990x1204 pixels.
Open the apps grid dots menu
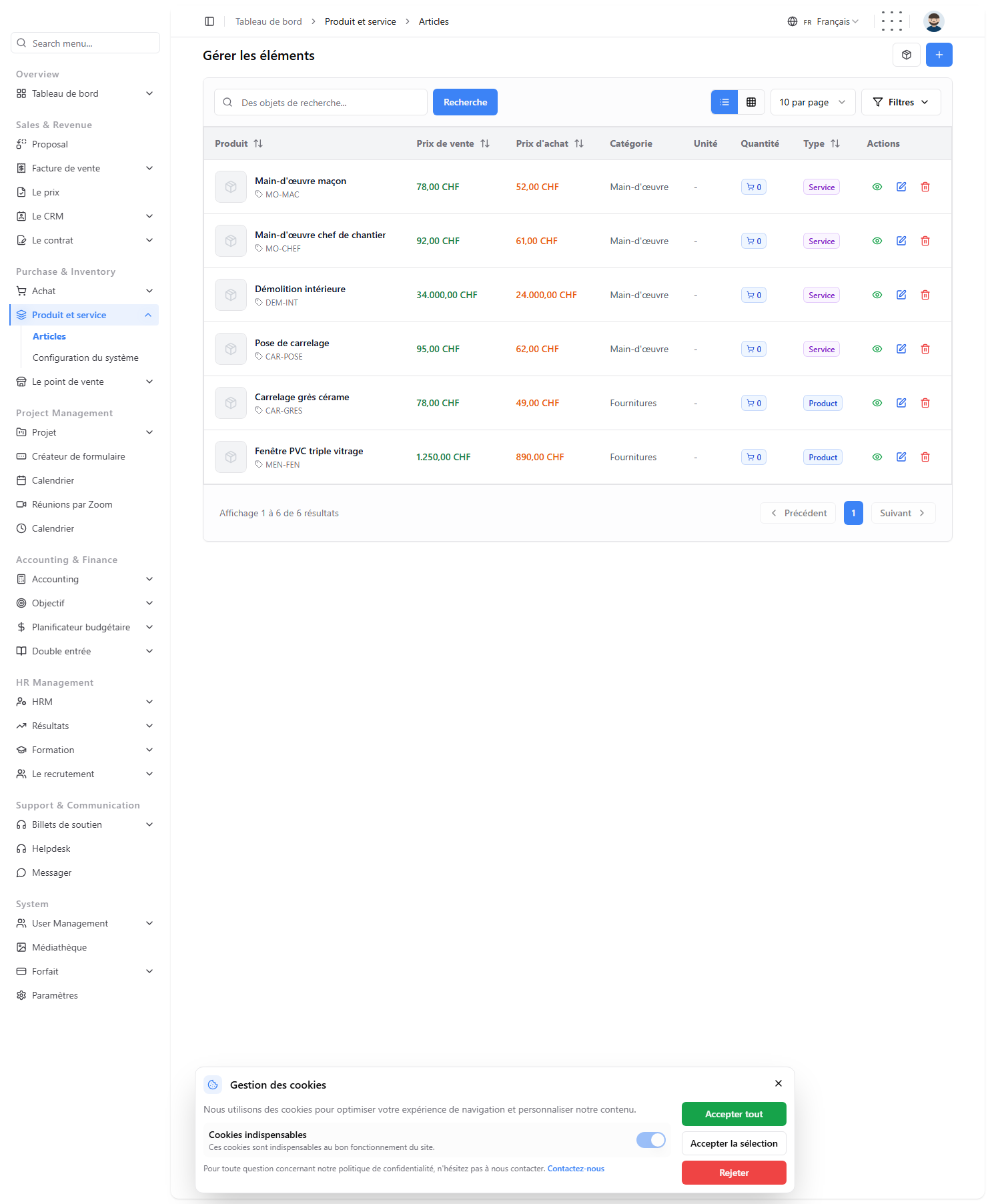(891, 21)
